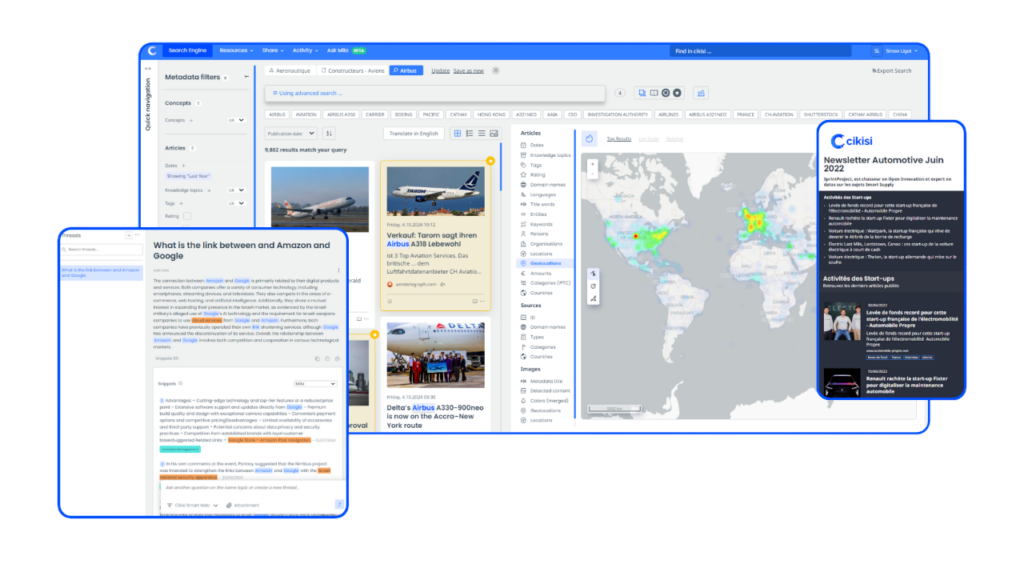Open the Activity menu
The image size is (1024, 576).
305,50
